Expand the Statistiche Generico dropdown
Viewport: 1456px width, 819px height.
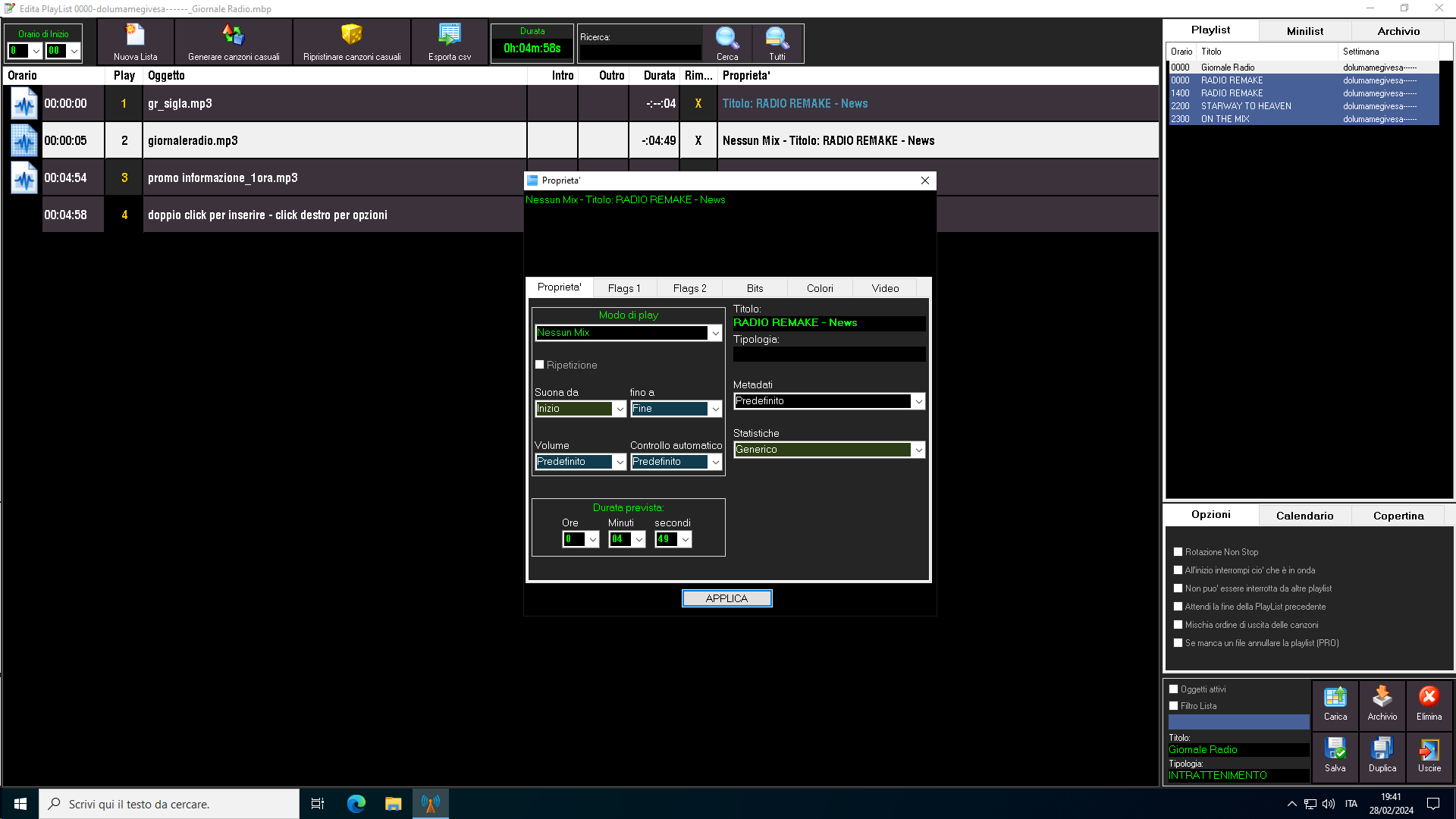pos(918,450)
